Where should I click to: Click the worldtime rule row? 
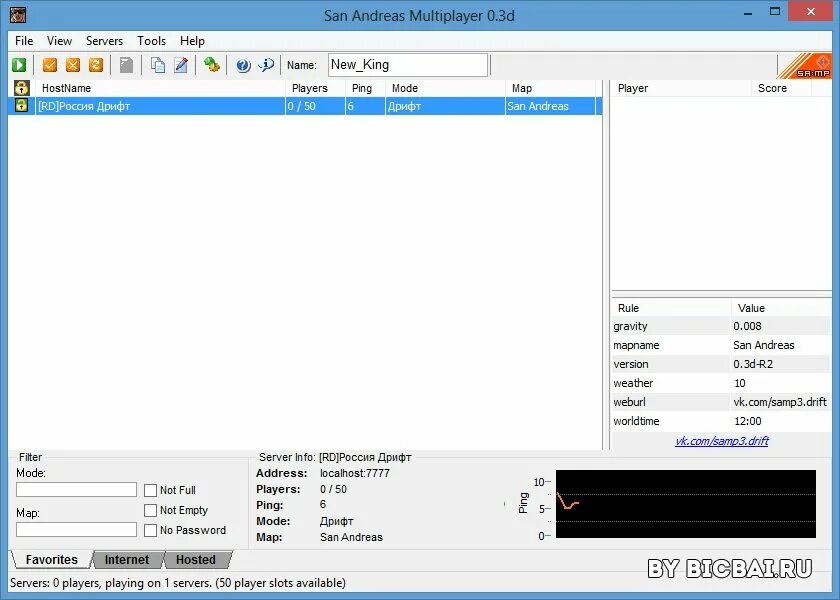[721, 421]
